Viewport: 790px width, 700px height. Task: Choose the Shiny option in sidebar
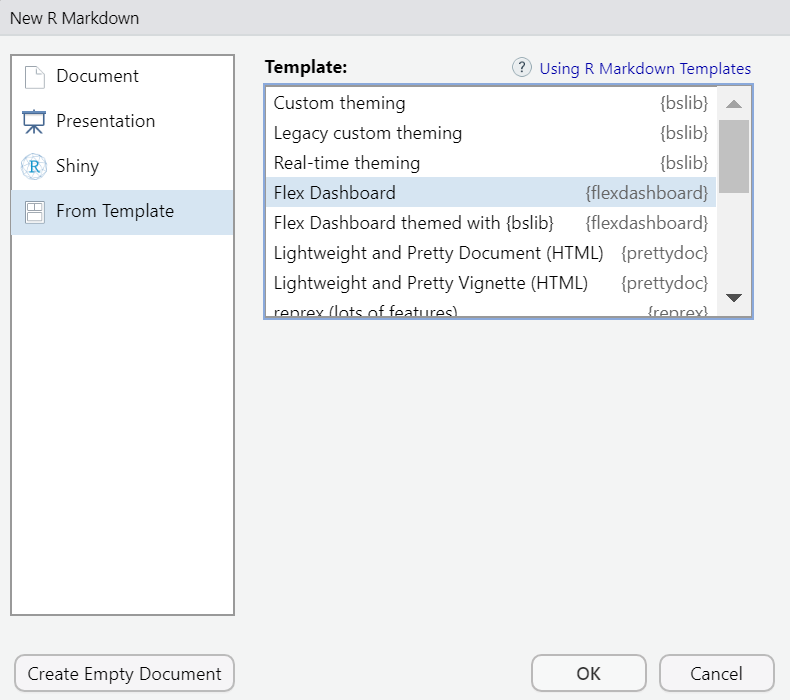tap(77, 167)
